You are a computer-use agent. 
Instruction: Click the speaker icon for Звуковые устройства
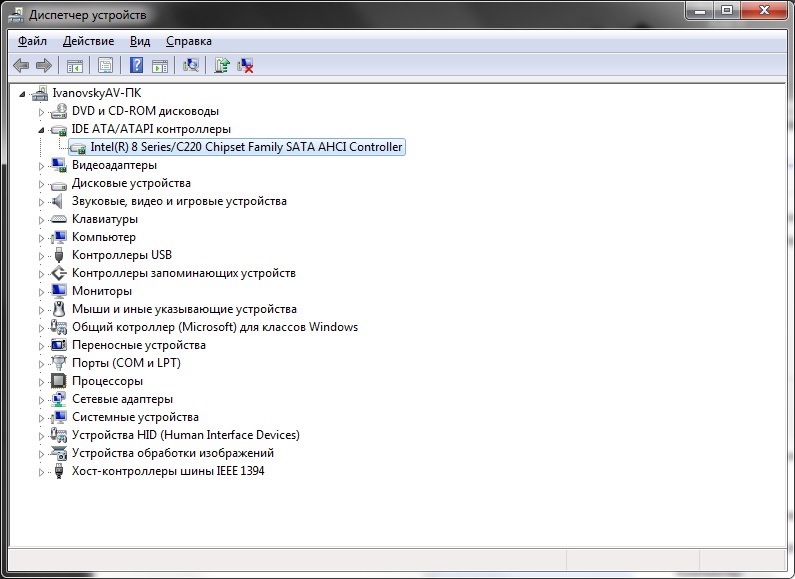[x=58, y=201]
